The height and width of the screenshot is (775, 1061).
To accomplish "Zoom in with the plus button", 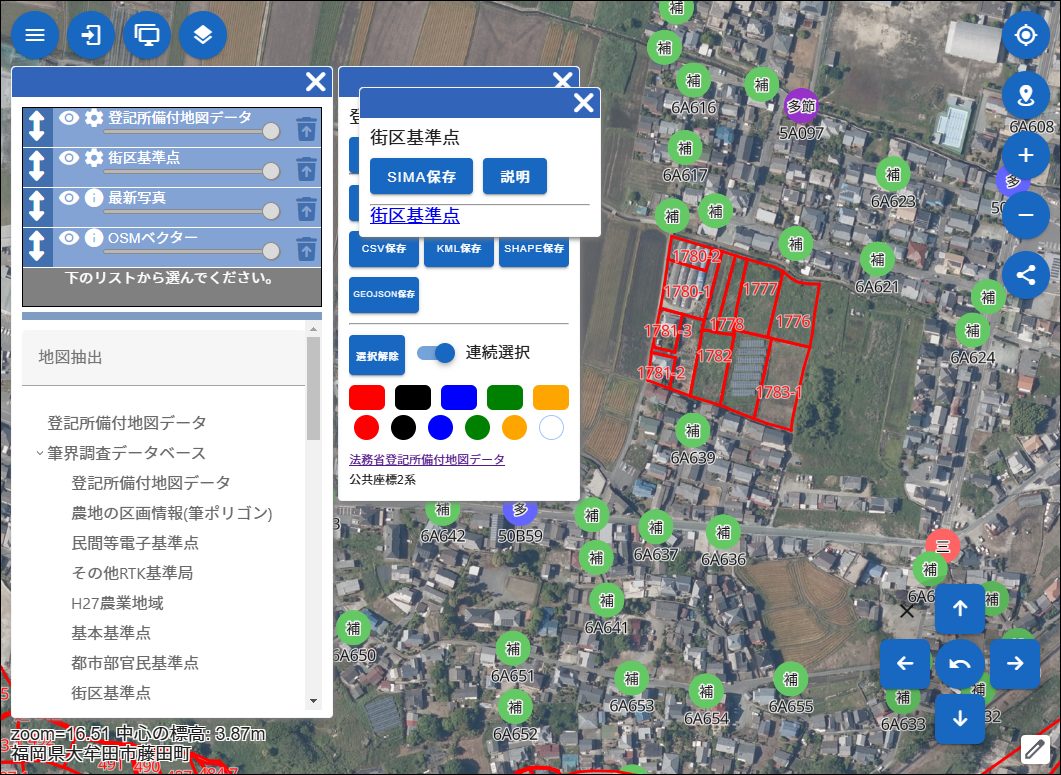I will click(x=1025, y=156).
